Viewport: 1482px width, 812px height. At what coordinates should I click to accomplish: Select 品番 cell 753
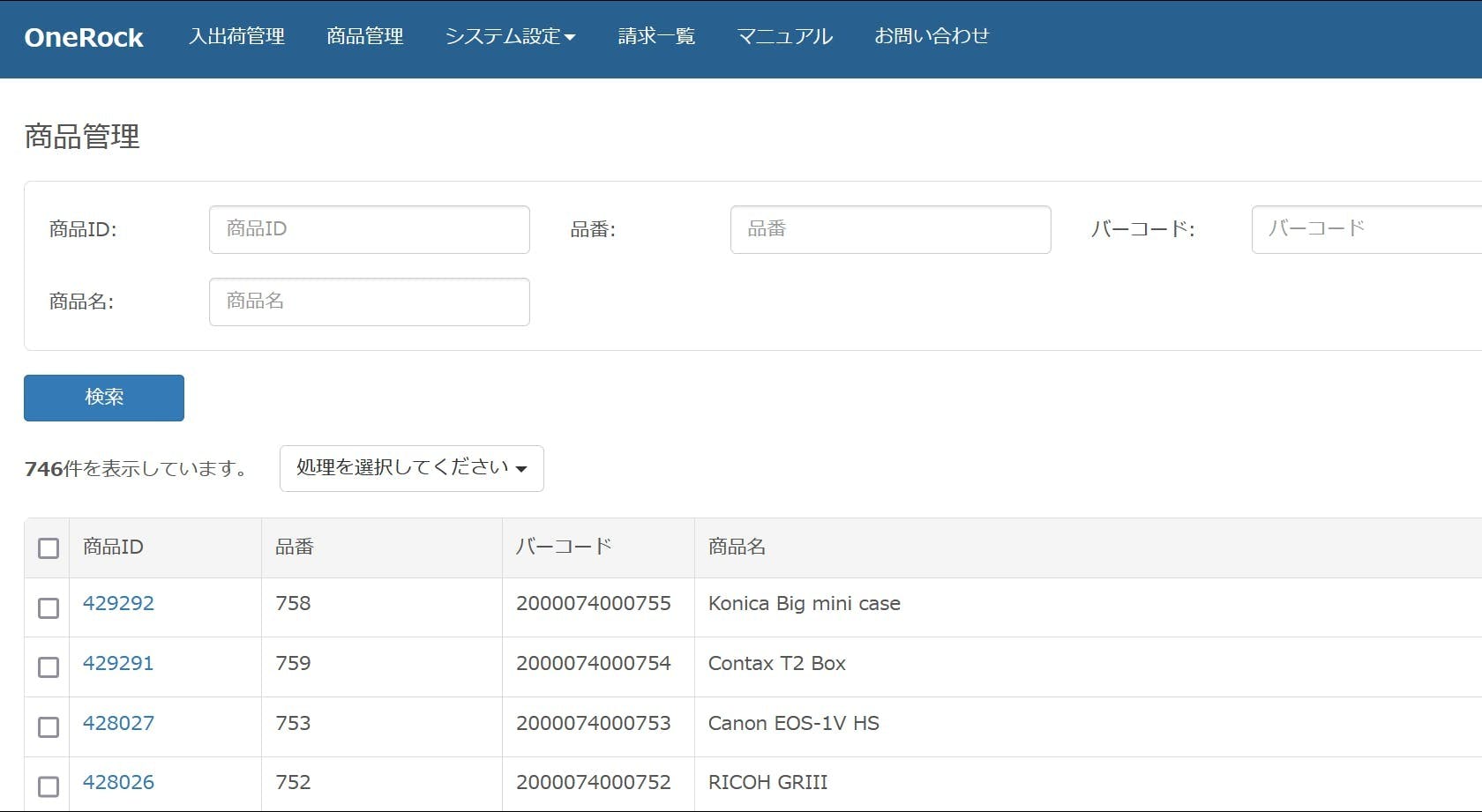[293, 723]
